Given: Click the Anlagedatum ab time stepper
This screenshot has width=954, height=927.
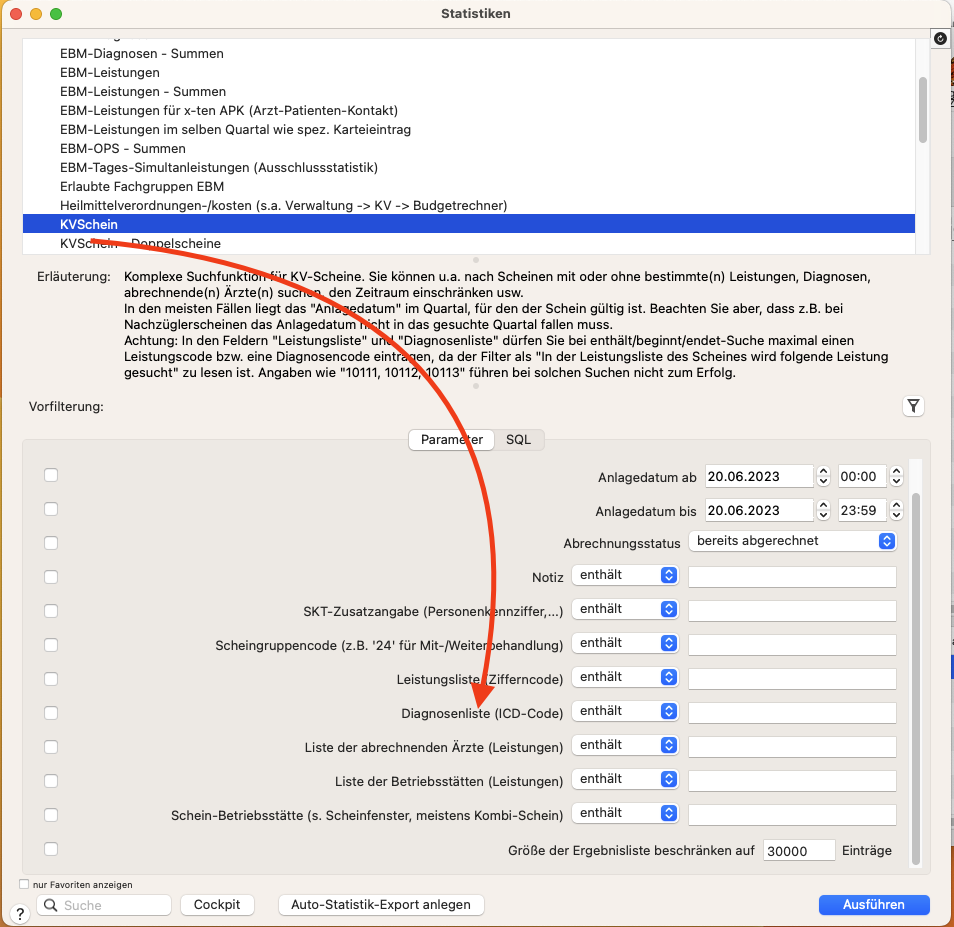Looking at the screenshot, I should point(896,476).
